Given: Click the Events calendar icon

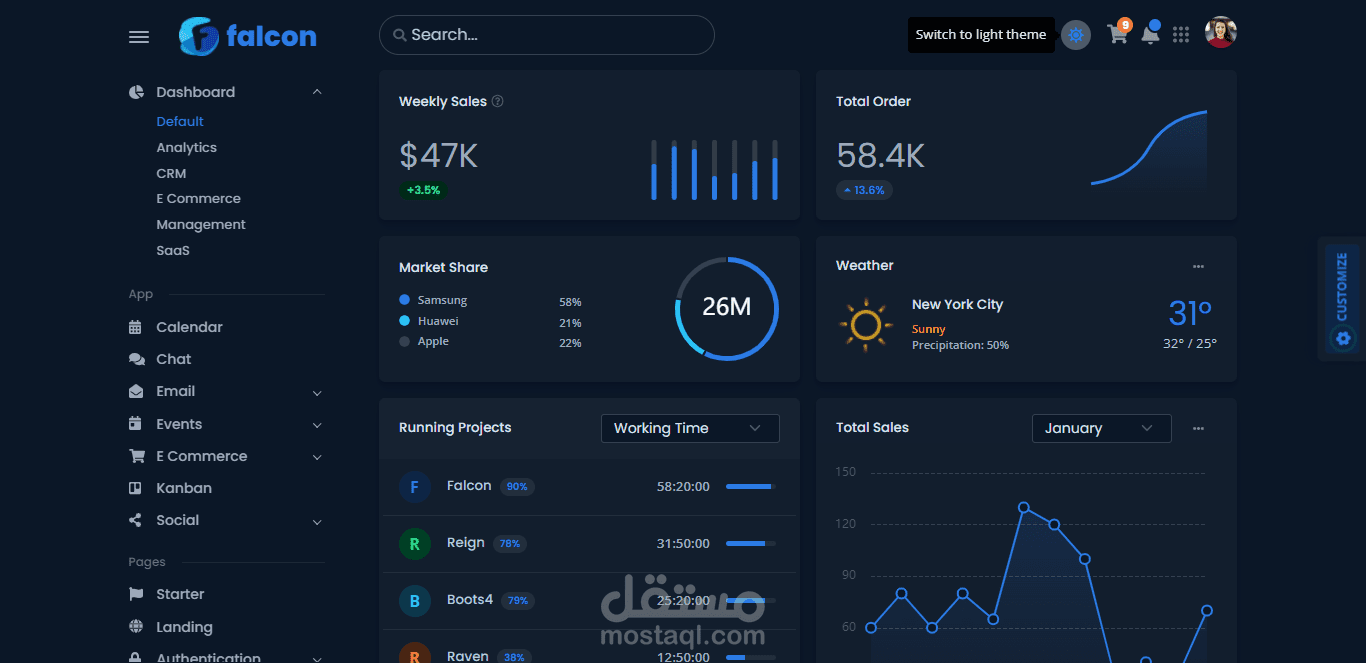Looking at the screenshot, I should click(136, 424).
